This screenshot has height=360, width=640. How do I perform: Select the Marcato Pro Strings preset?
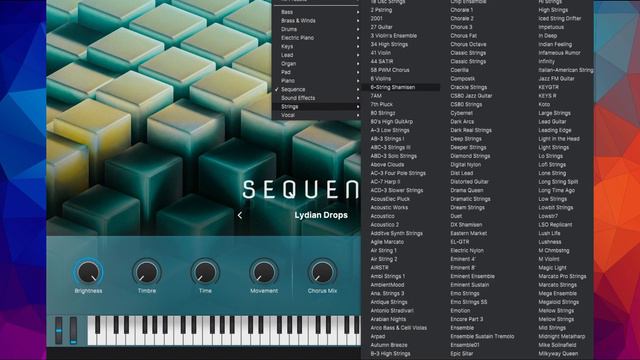[x=562, y=276]
